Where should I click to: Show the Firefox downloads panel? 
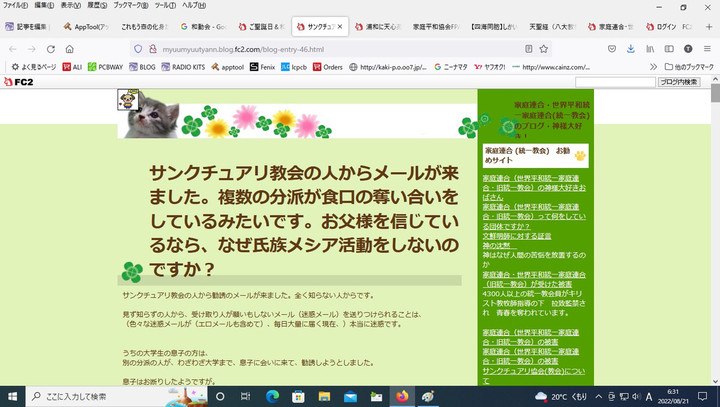[x=630, y=48]
